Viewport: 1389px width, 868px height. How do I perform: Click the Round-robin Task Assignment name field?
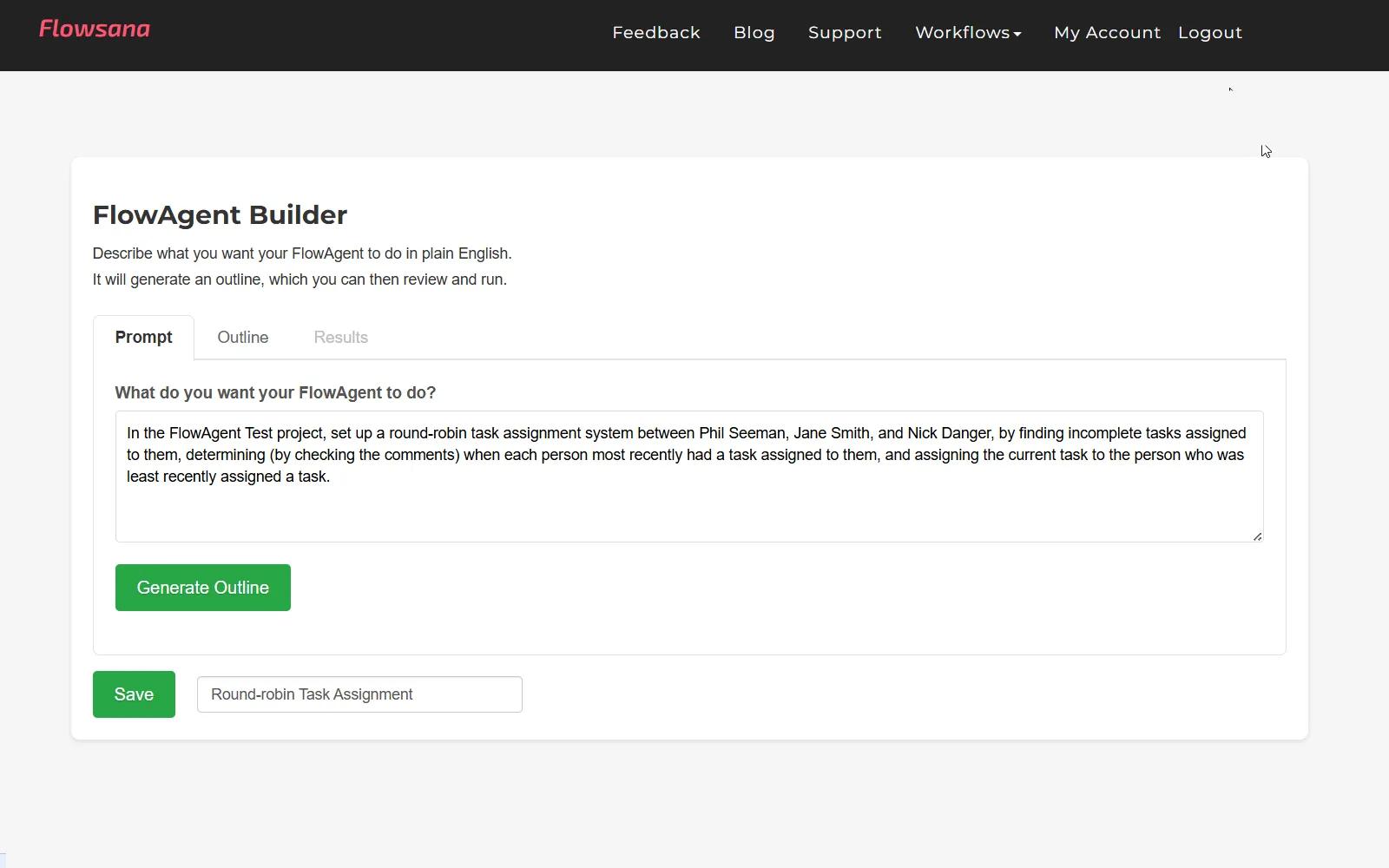pyautogui.click(x=359, y=694)
